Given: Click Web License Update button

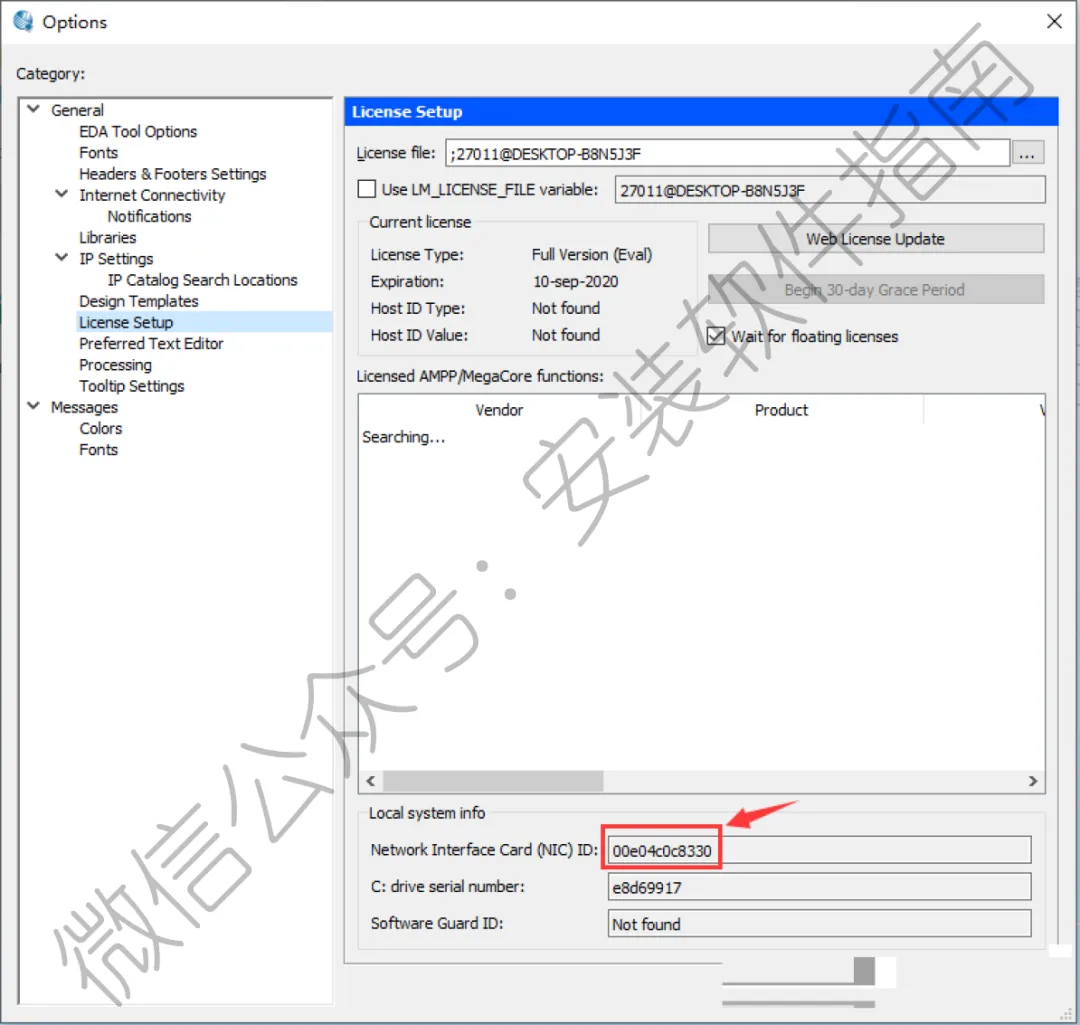Looking at the screenshot, I should click(875, 239).
